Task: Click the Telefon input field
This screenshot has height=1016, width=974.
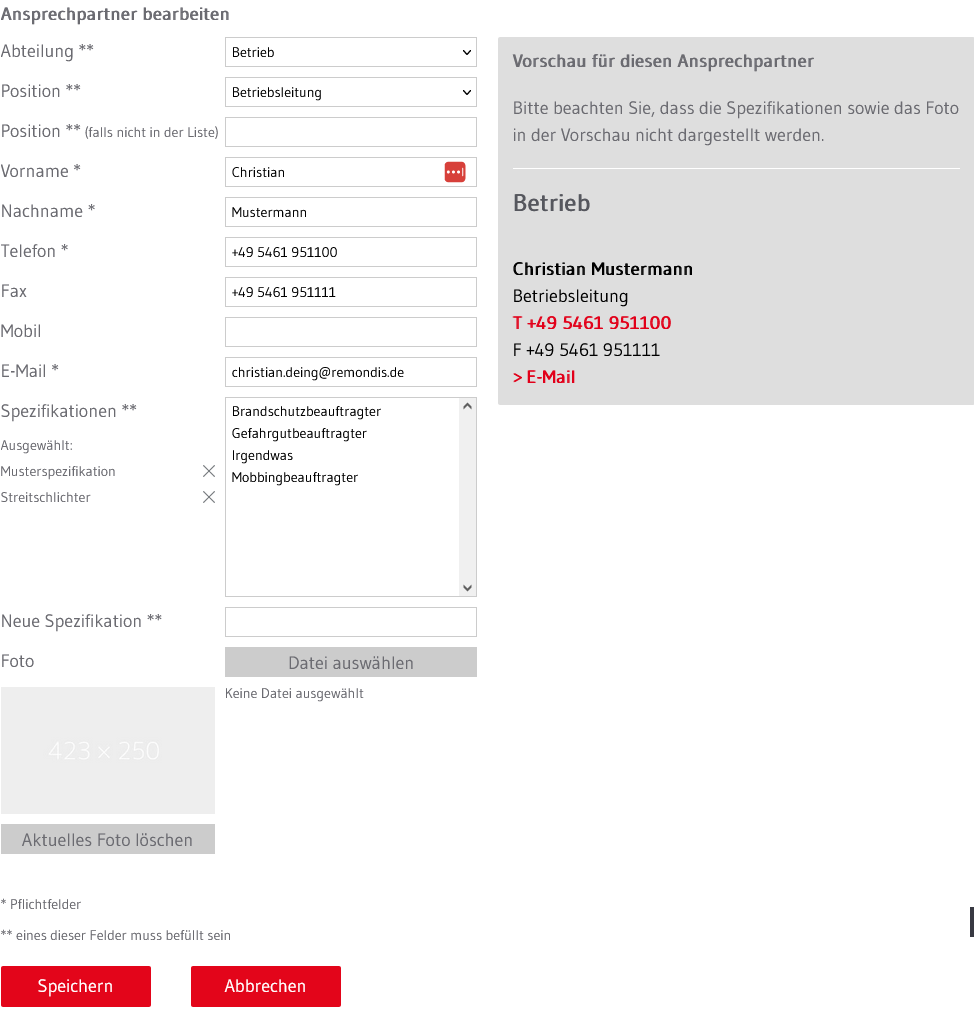Action: pos(351,252)
